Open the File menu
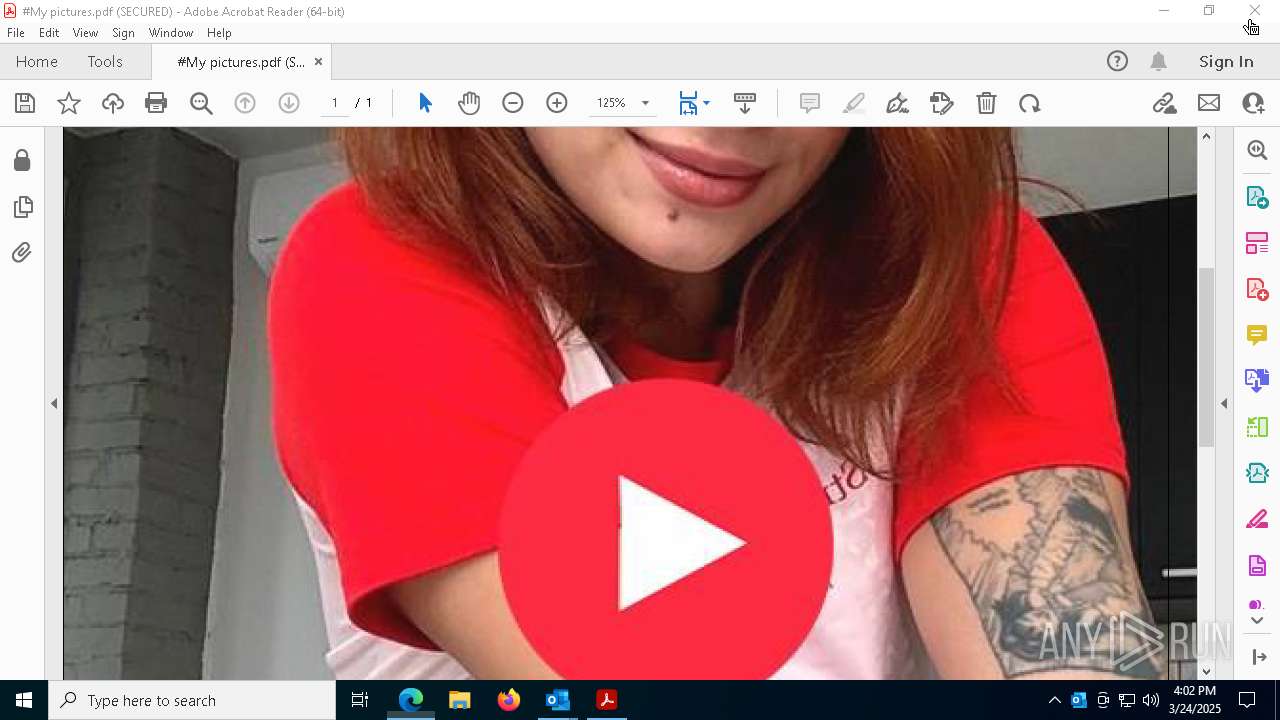This screenshot has height=720, width=1280. tap(16, 33)
